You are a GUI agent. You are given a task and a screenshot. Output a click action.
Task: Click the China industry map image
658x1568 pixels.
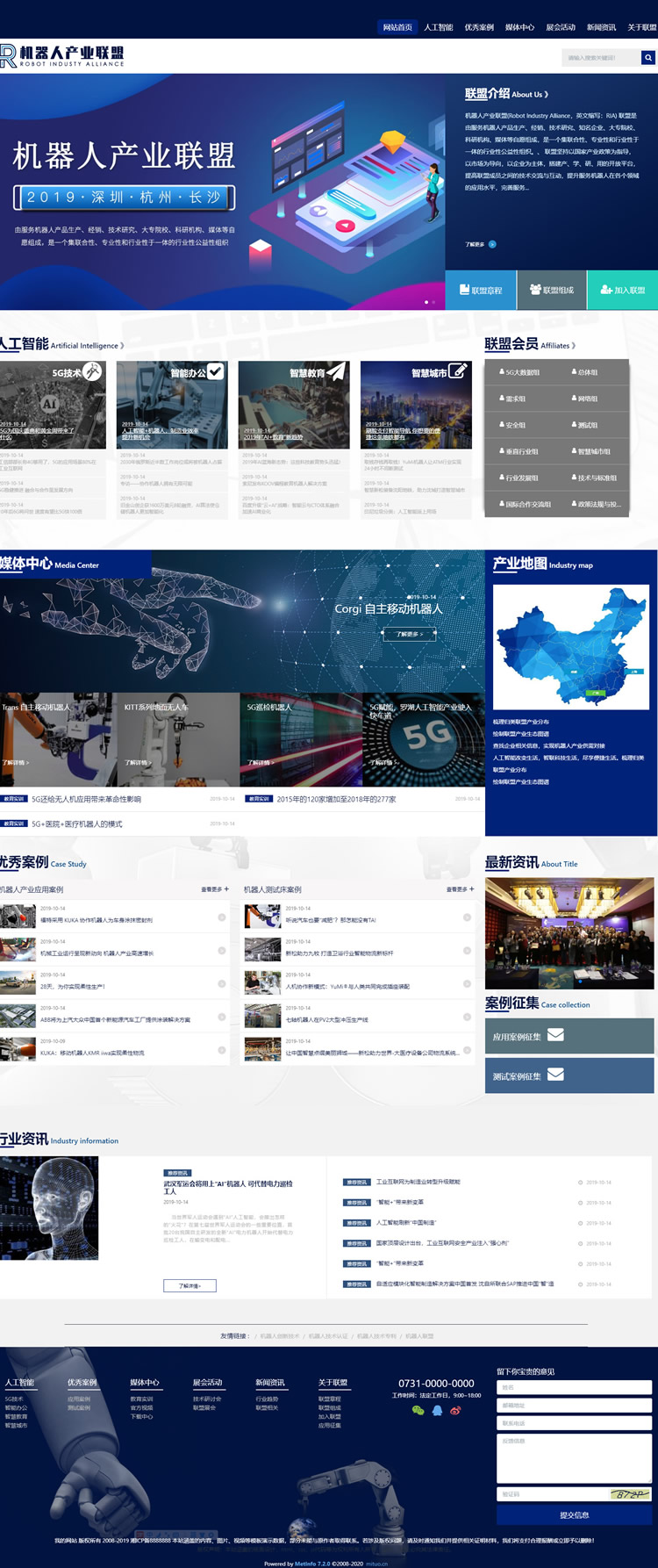(571, 645)
